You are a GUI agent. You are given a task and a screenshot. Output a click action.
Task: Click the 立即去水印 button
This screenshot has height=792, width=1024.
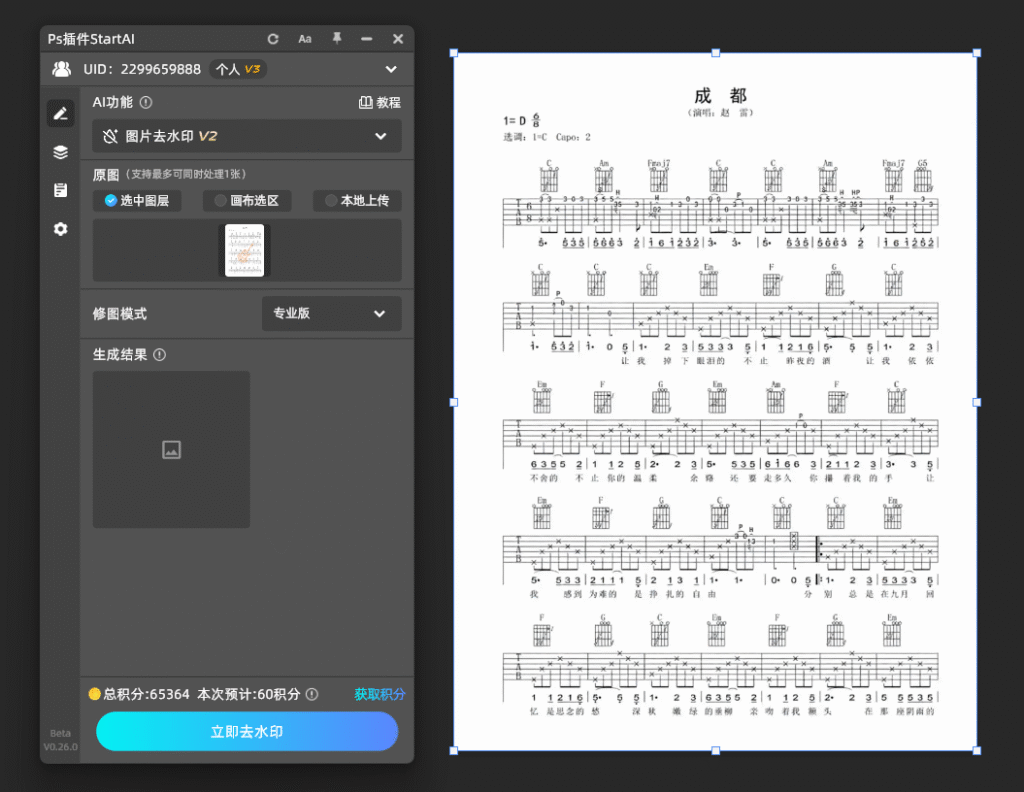point(247,731)
